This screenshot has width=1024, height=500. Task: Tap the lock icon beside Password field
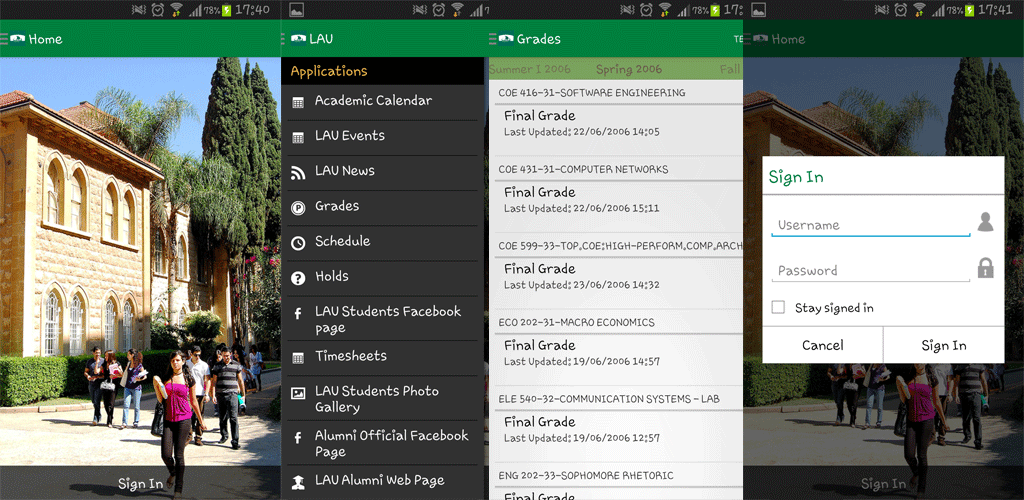tap(985, 268)
